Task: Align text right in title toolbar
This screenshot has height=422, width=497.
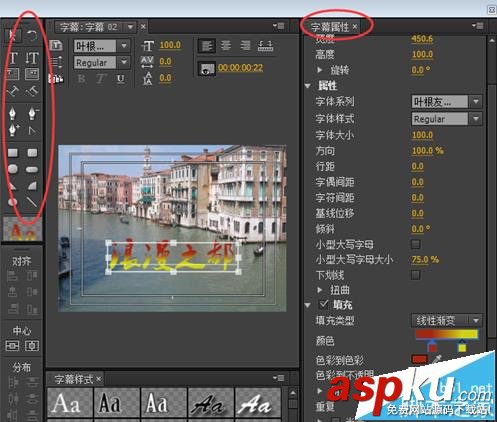Action: 246,45
